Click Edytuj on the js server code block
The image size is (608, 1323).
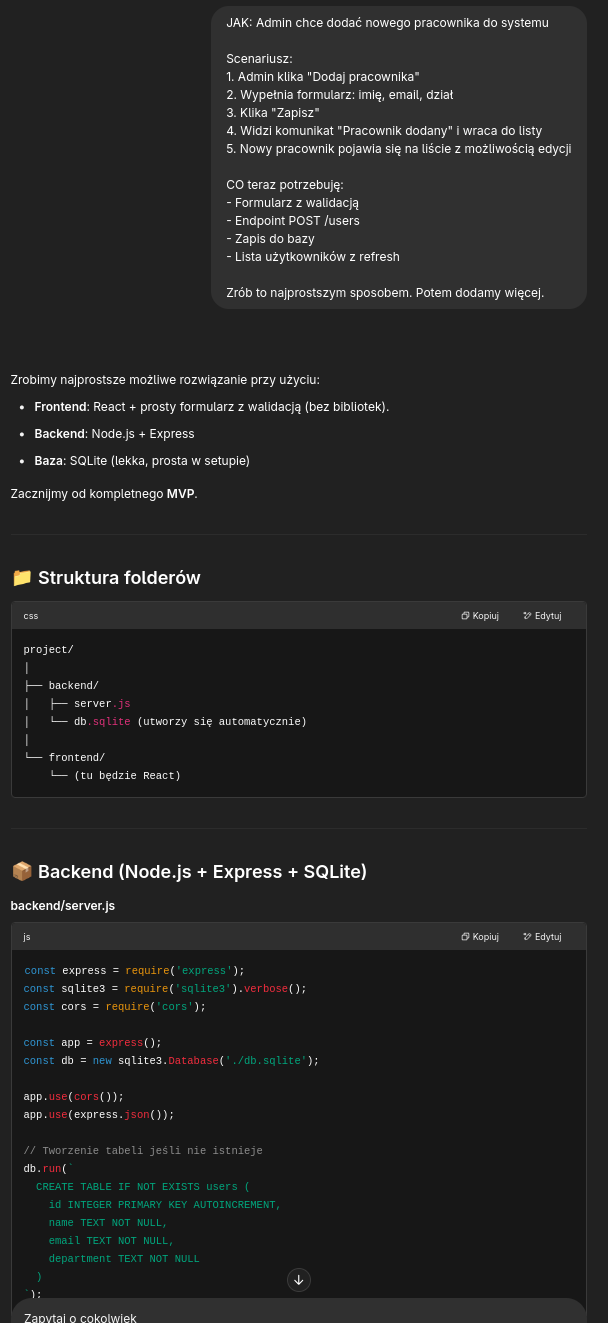[542, 937]
